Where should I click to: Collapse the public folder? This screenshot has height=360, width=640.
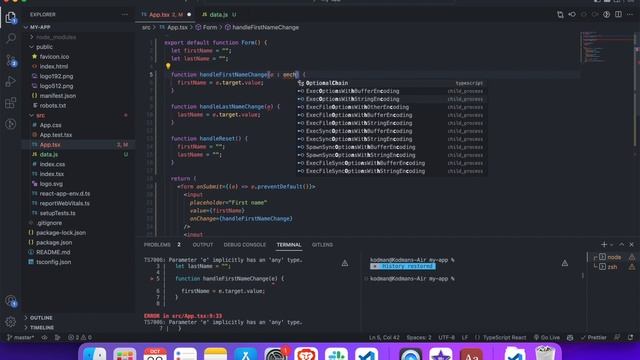coord(44,47)
